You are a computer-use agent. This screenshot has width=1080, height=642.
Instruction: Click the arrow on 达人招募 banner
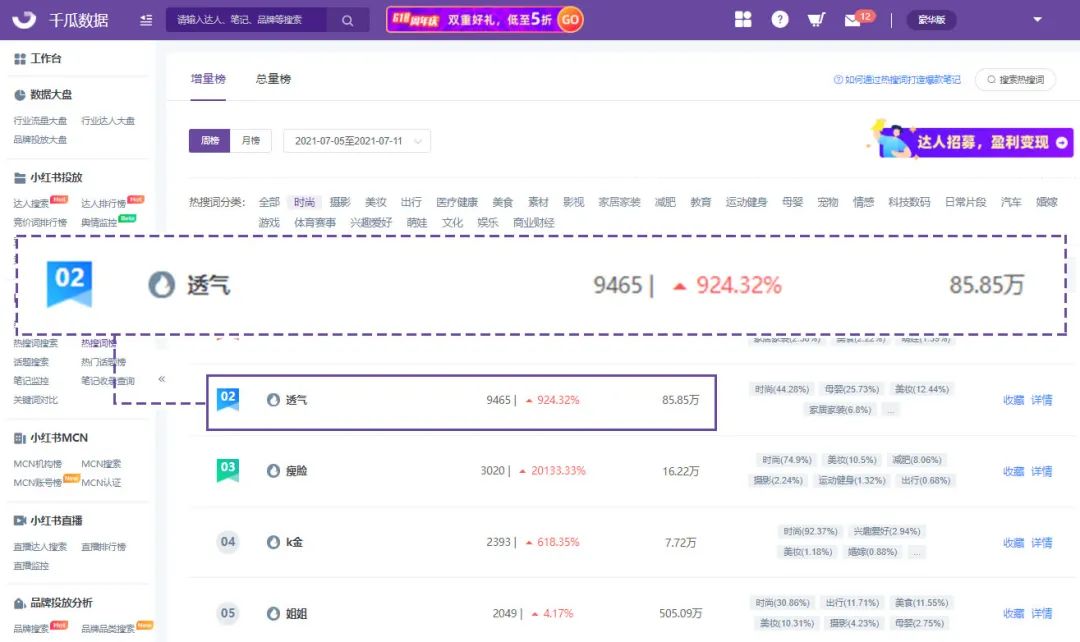(1062, 143)
